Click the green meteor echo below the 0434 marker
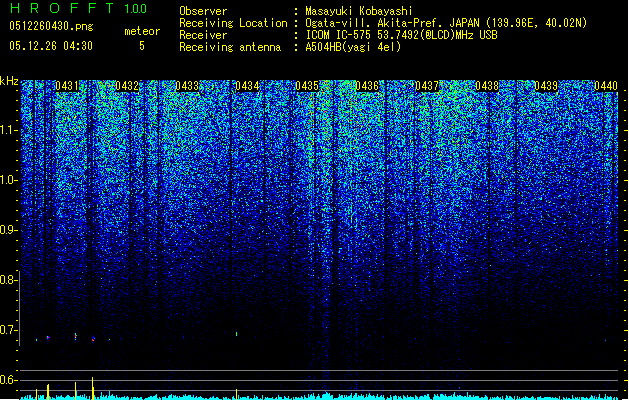The width and height of the screenshot is (629, 400). pyautogui.click(x=236, y=333)
